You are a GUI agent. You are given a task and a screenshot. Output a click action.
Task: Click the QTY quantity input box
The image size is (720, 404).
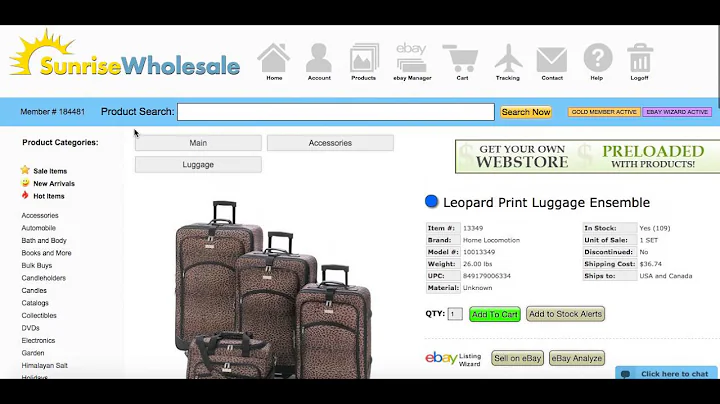tap(455, 314)
